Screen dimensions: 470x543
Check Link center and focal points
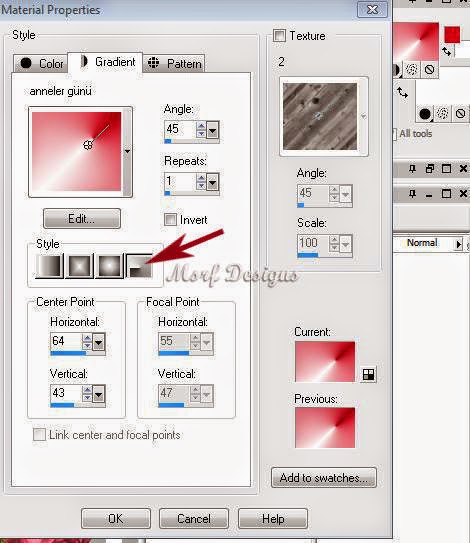[39, 435]
